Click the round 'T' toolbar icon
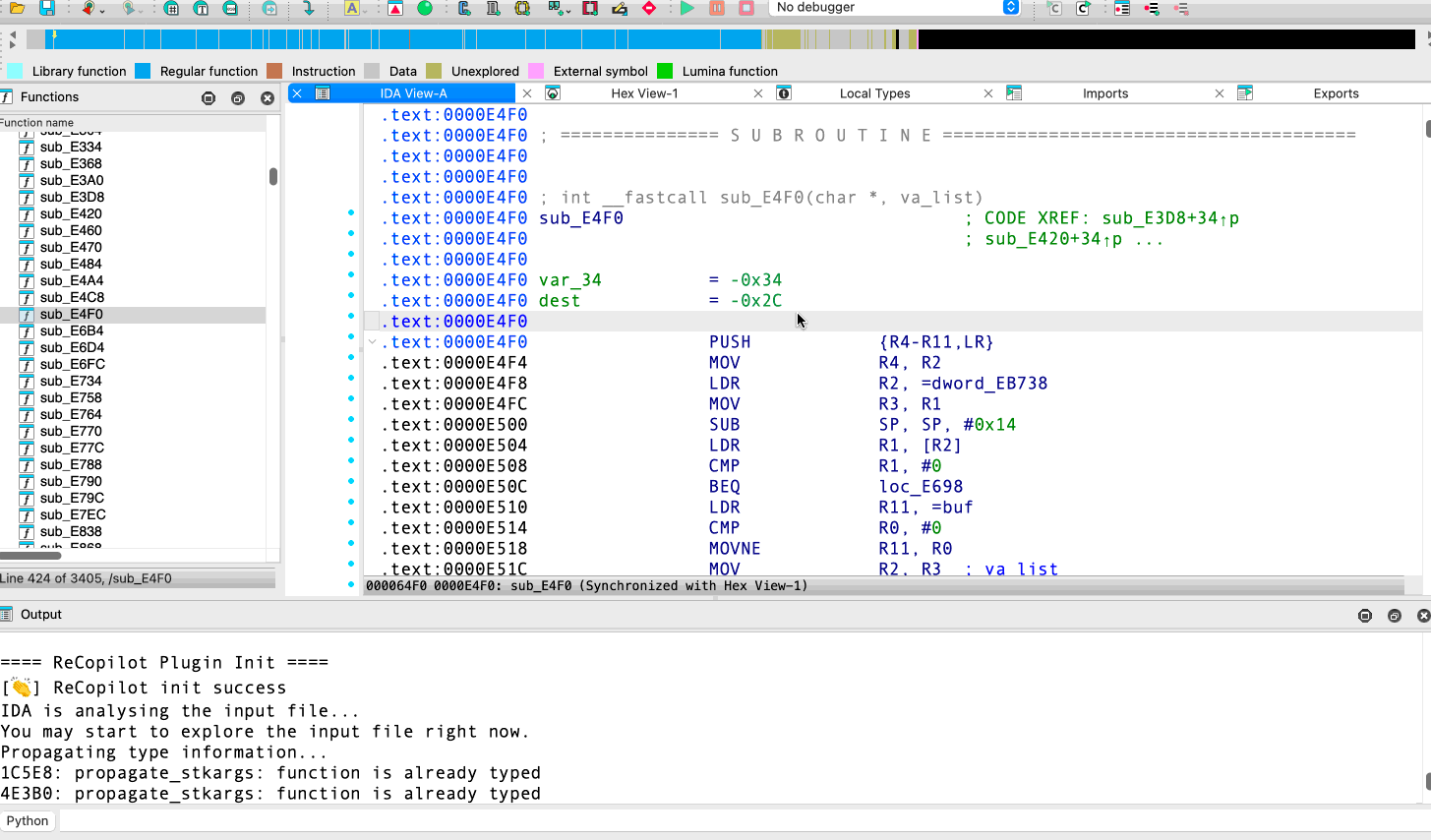Screen dimensions: 1431x840 coord(201,8)
